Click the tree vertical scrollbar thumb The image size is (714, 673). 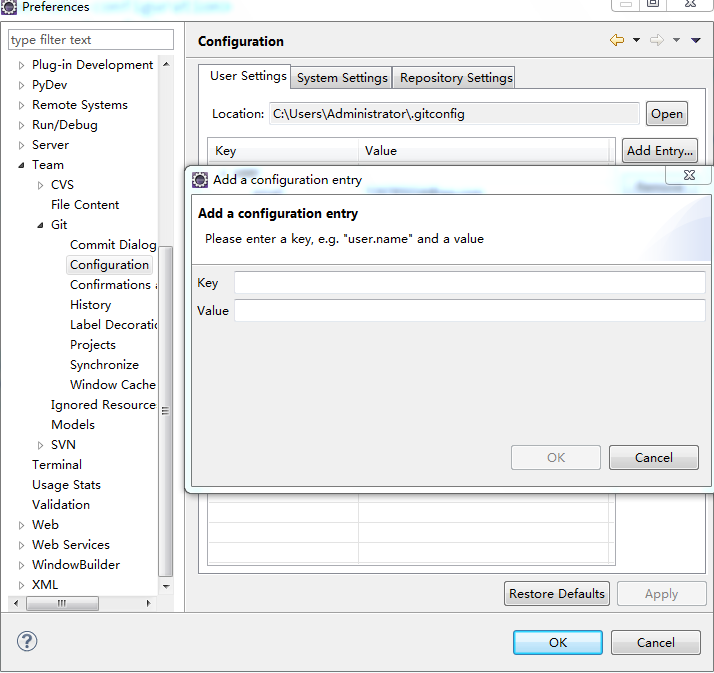tap(166, 411)
